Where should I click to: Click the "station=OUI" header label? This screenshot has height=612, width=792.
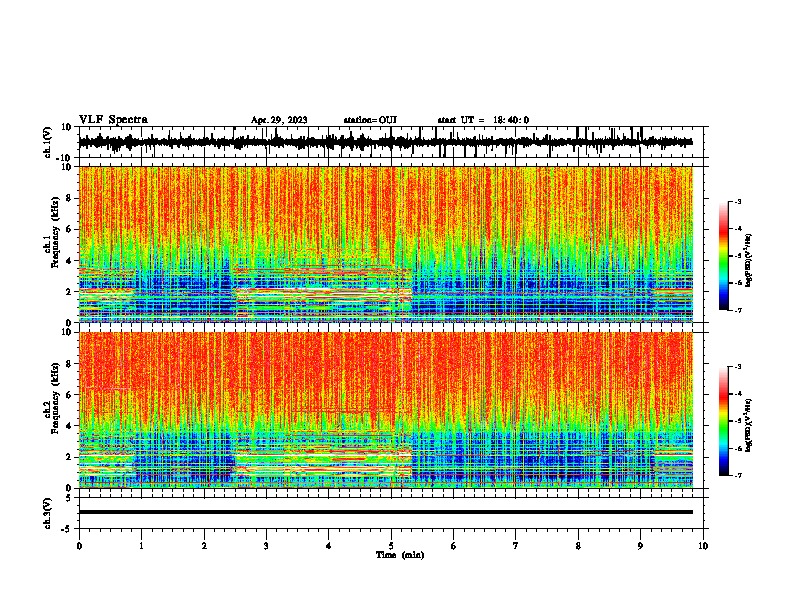pyautogui.click(x=370, y=120)
